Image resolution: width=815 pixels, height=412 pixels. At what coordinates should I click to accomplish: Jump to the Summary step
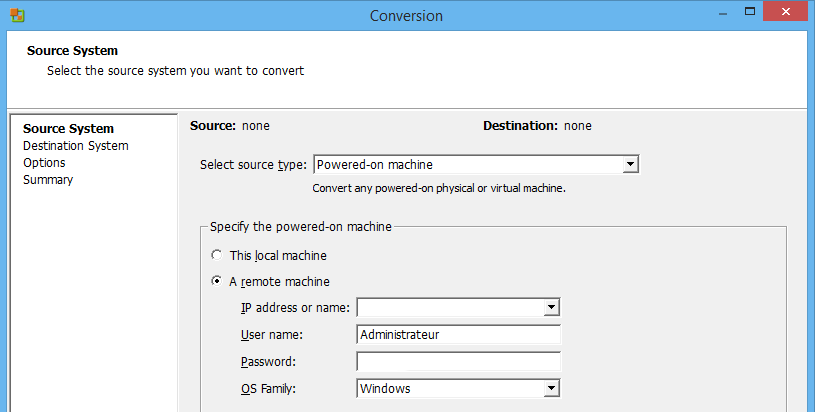(48, 180)
